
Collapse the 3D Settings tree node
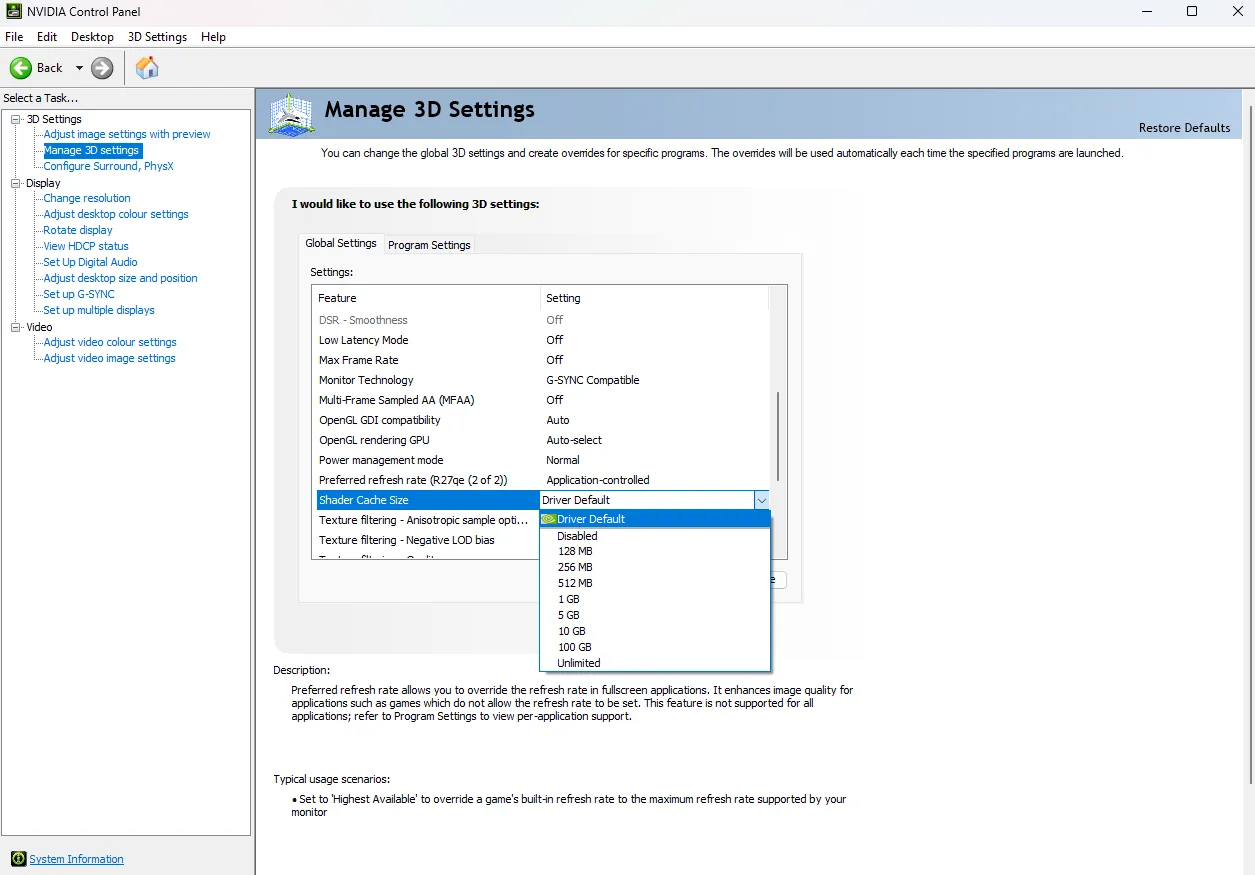click(16, 119)
